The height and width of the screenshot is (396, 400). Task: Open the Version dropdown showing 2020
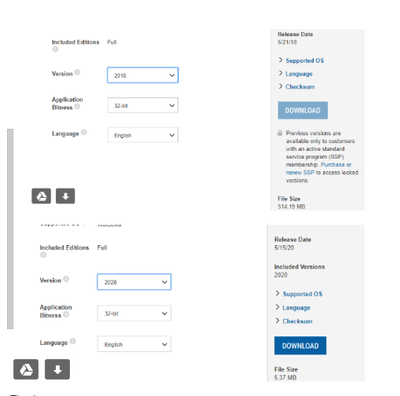[x=134, y=282]
